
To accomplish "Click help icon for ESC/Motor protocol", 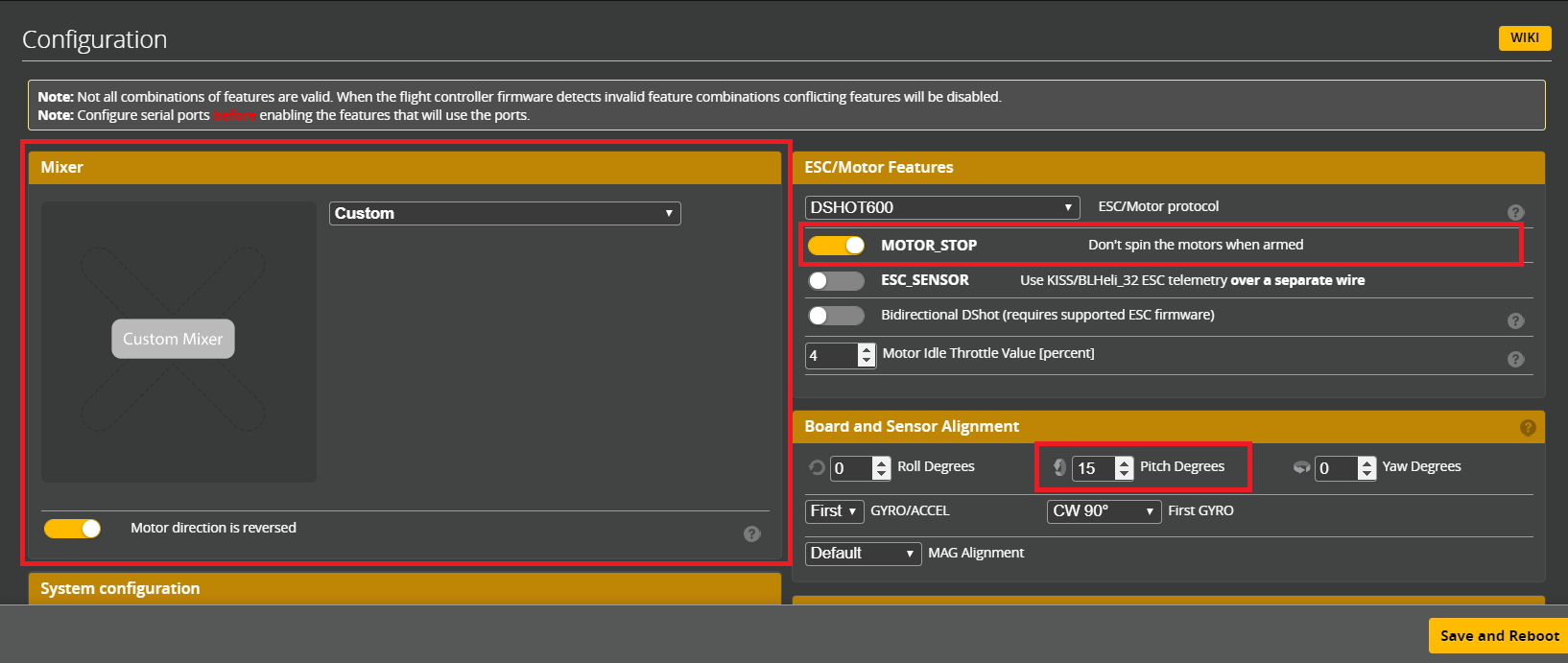I will pyautogui.click(x=1516, y=212).
